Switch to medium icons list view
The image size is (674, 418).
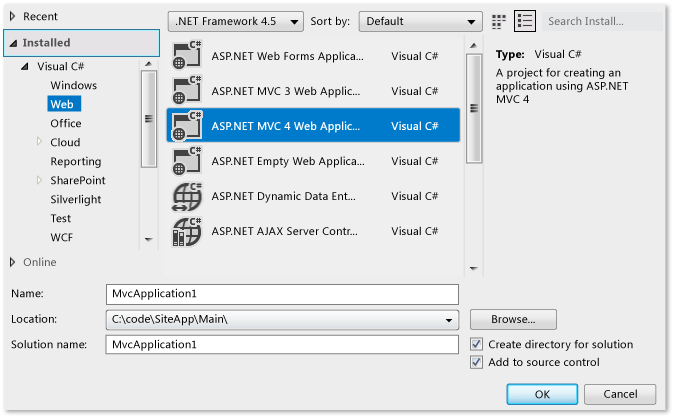[525, 21]
